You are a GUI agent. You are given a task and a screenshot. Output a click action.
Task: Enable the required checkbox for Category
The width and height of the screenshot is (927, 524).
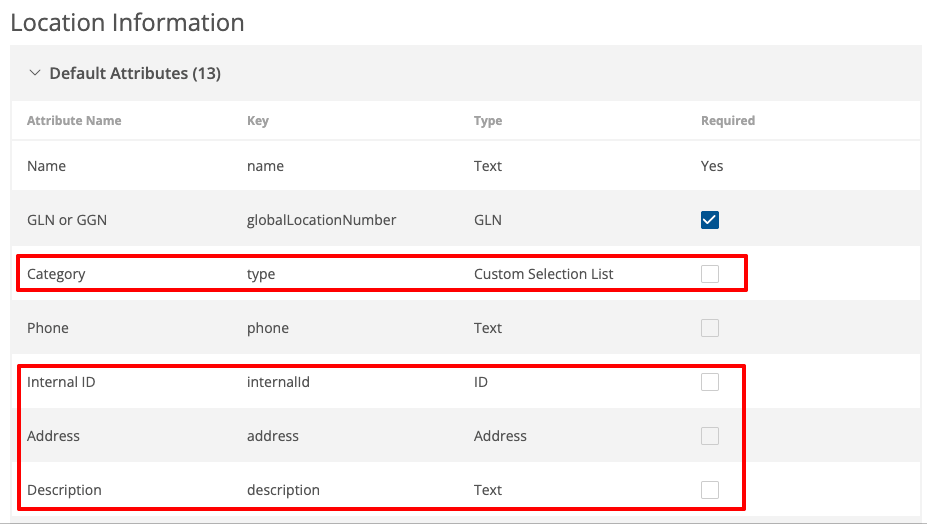click(x=710, y=274)
